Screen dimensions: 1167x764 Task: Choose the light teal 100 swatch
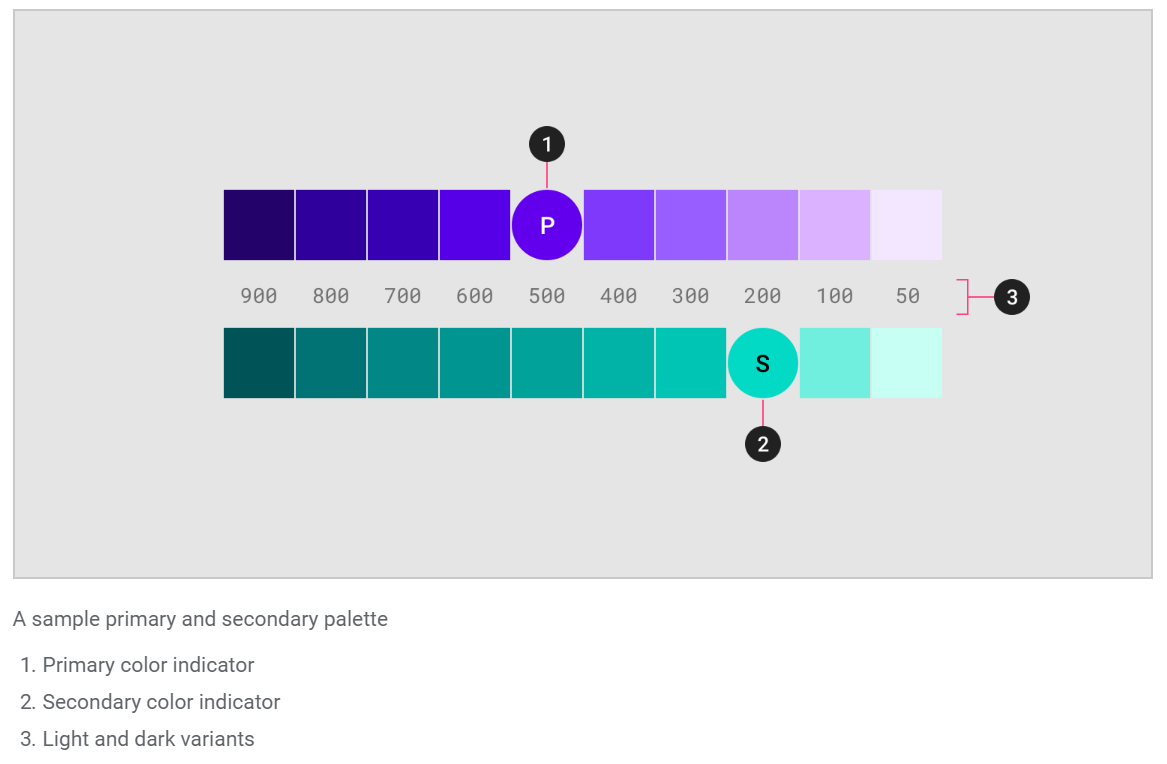[x=835, y=363]
